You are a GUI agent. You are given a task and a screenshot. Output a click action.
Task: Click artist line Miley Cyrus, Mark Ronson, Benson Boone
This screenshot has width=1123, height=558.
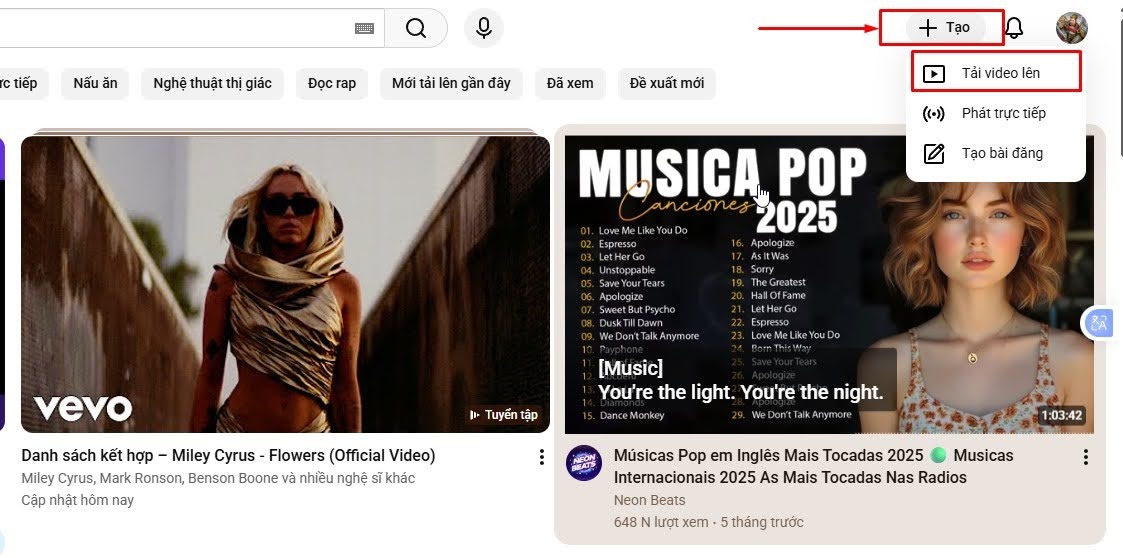[x=218, y=478]
